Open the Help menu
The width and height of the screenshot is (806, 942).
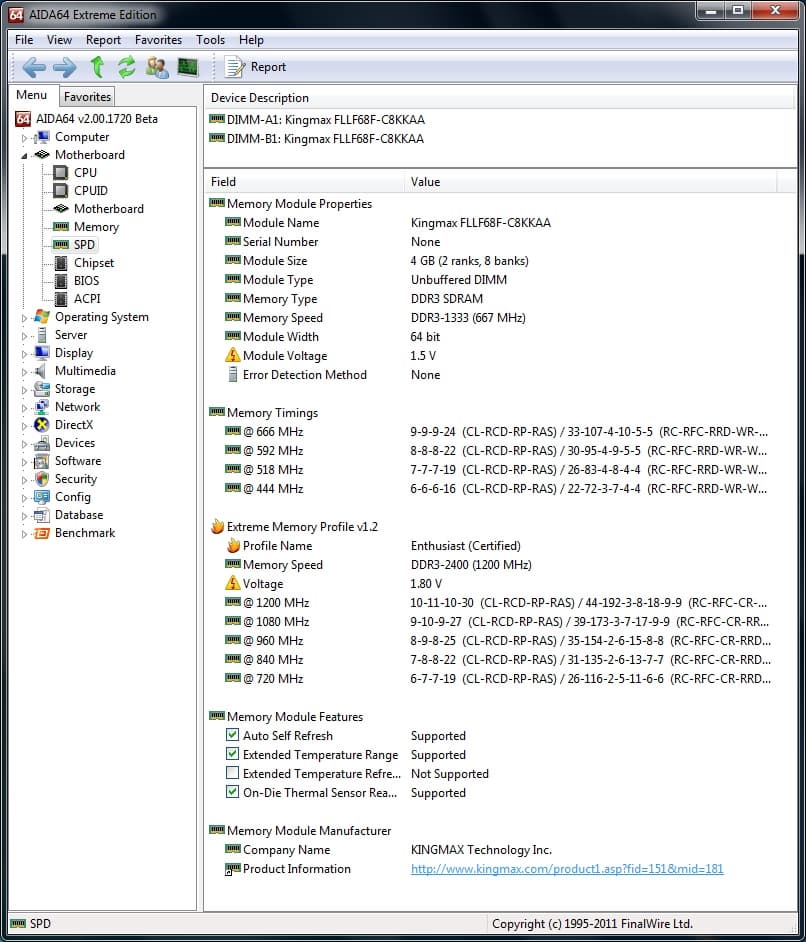tap(251, 40)
